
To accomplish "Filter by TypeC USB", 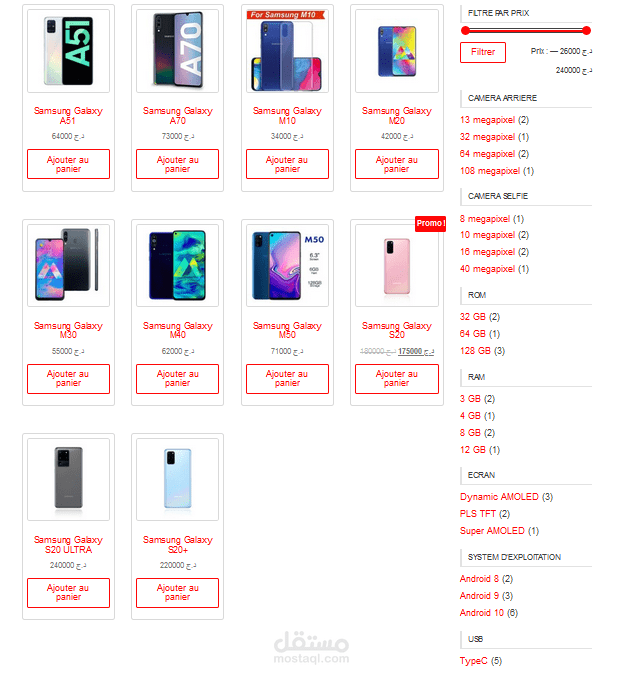I will pyautogui.click(x=481, y=661).
